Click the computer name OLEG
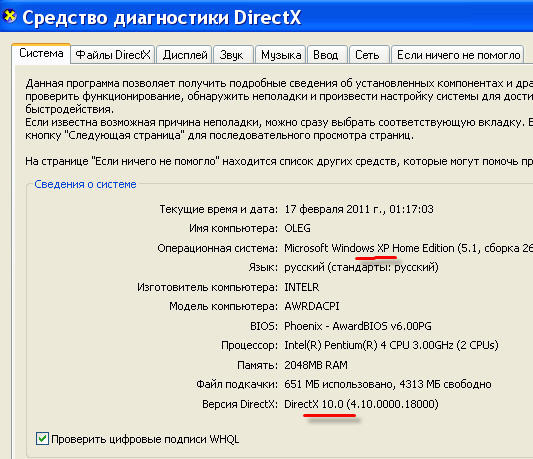 297,228
